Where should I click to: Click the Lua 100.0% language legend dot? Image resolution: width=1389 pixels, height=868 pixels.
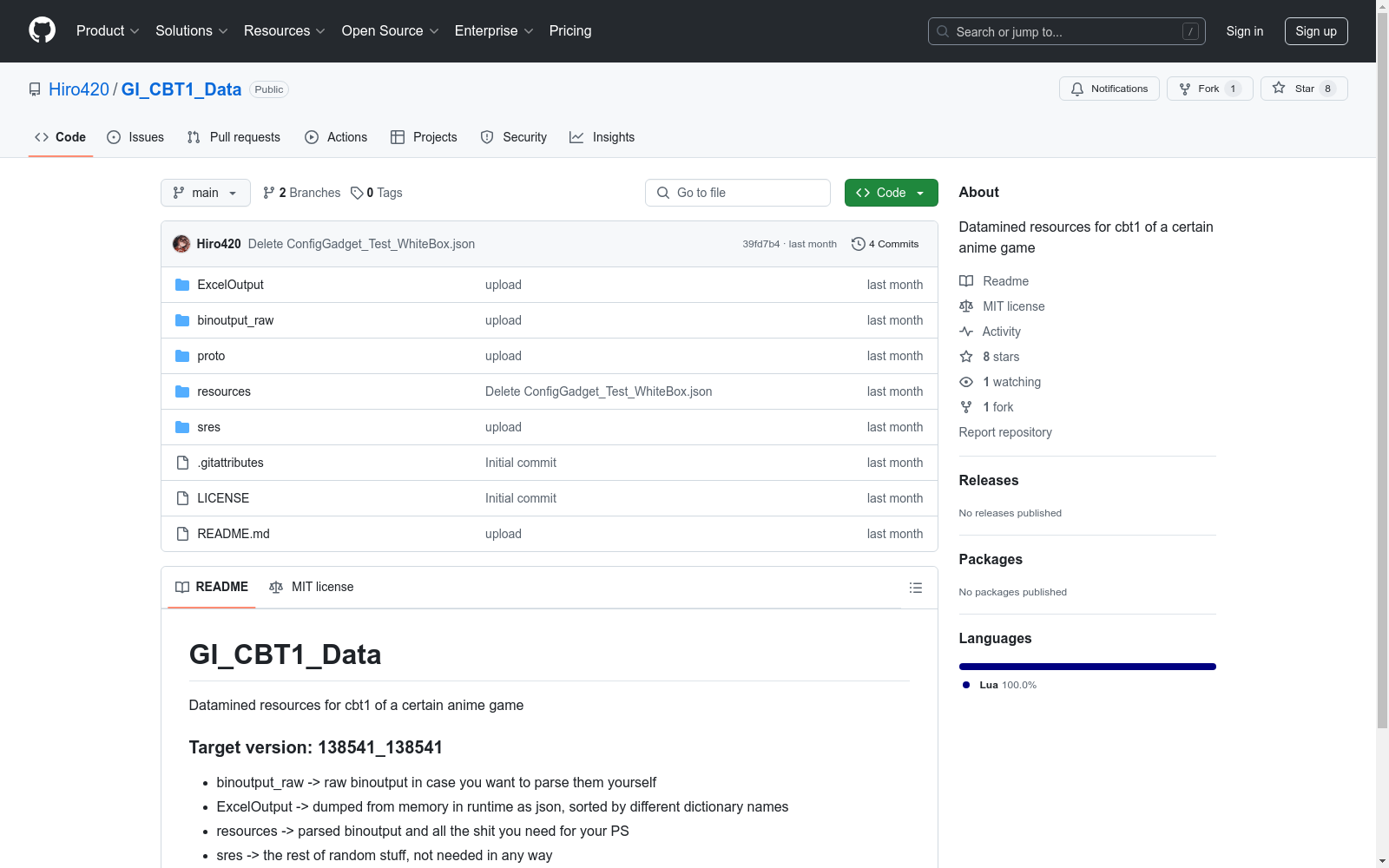click(x=966, y=685)
